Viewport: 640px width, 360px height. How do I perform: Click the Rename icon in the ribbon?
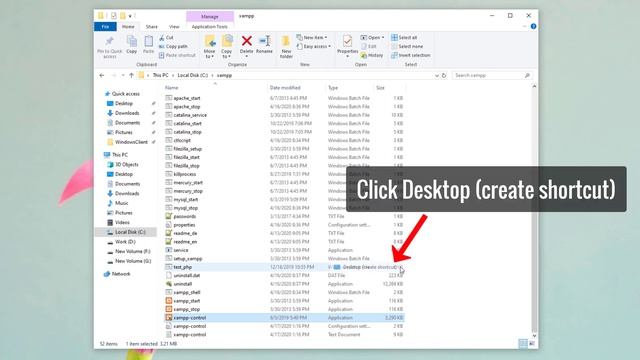click(264, 41)
